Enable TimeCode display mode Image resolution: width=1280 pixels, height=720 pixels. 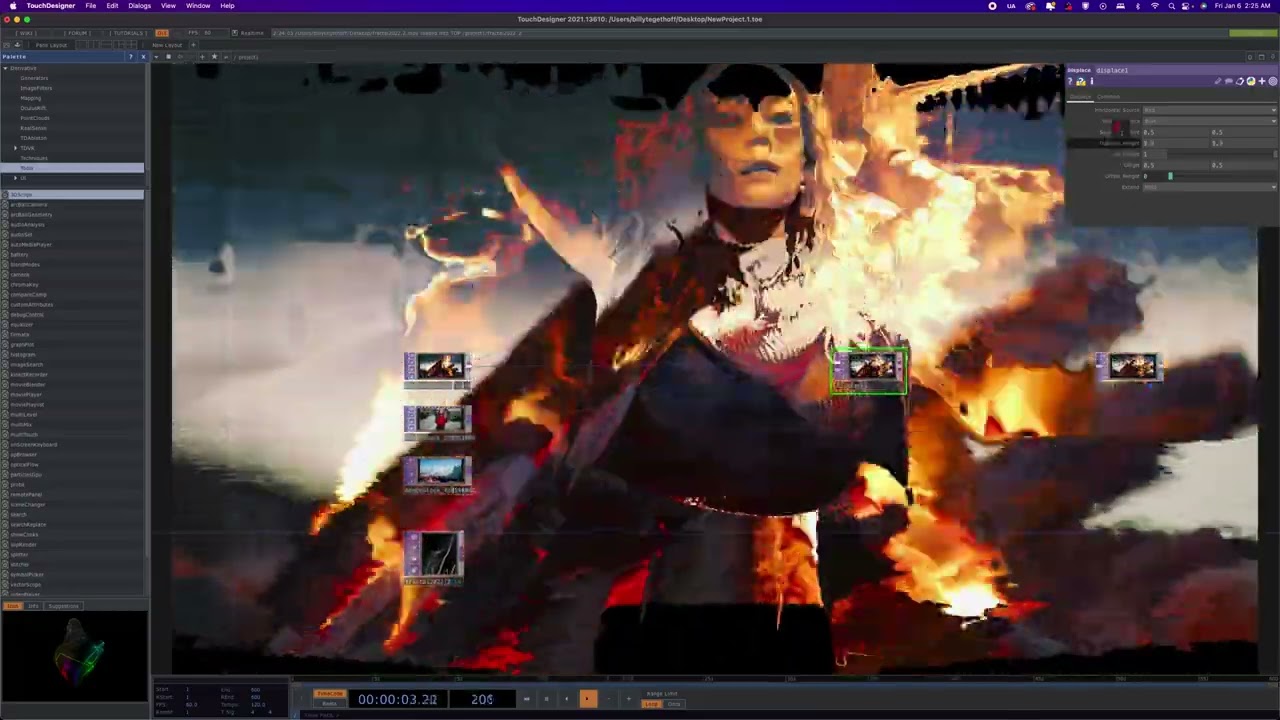329,693
